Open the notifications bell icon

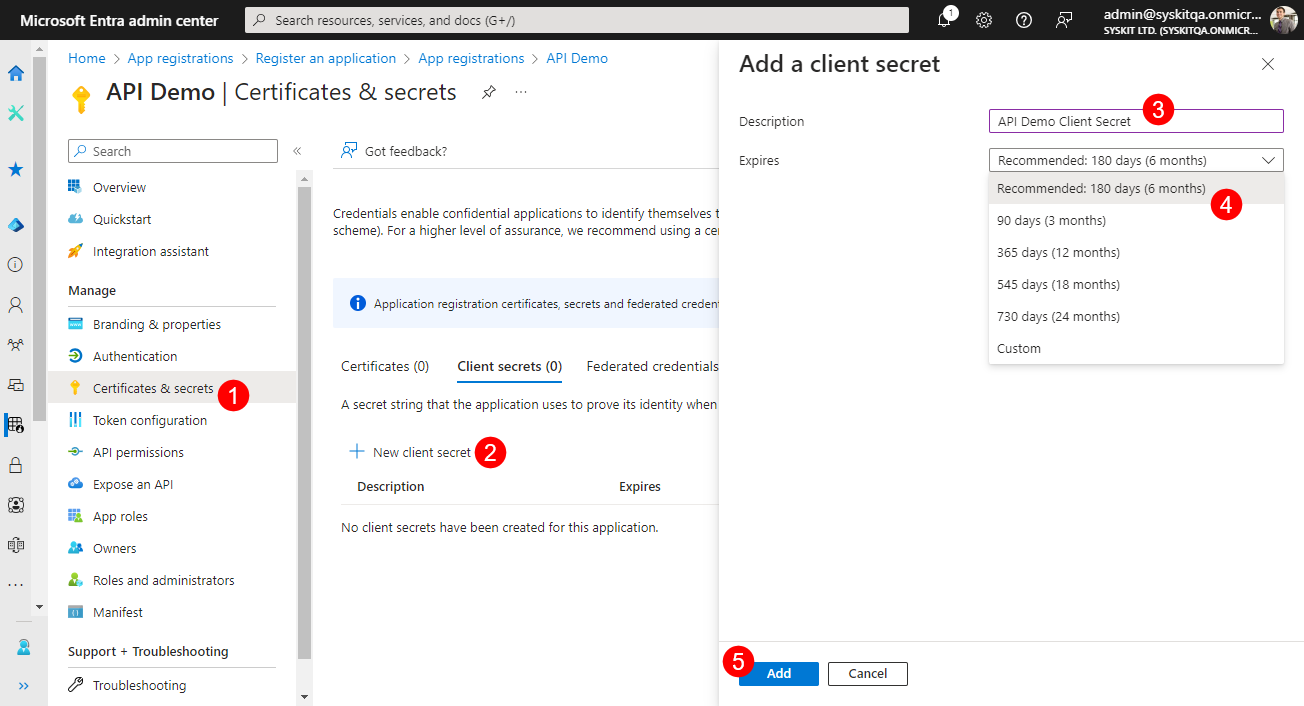[x=944, y=20]
